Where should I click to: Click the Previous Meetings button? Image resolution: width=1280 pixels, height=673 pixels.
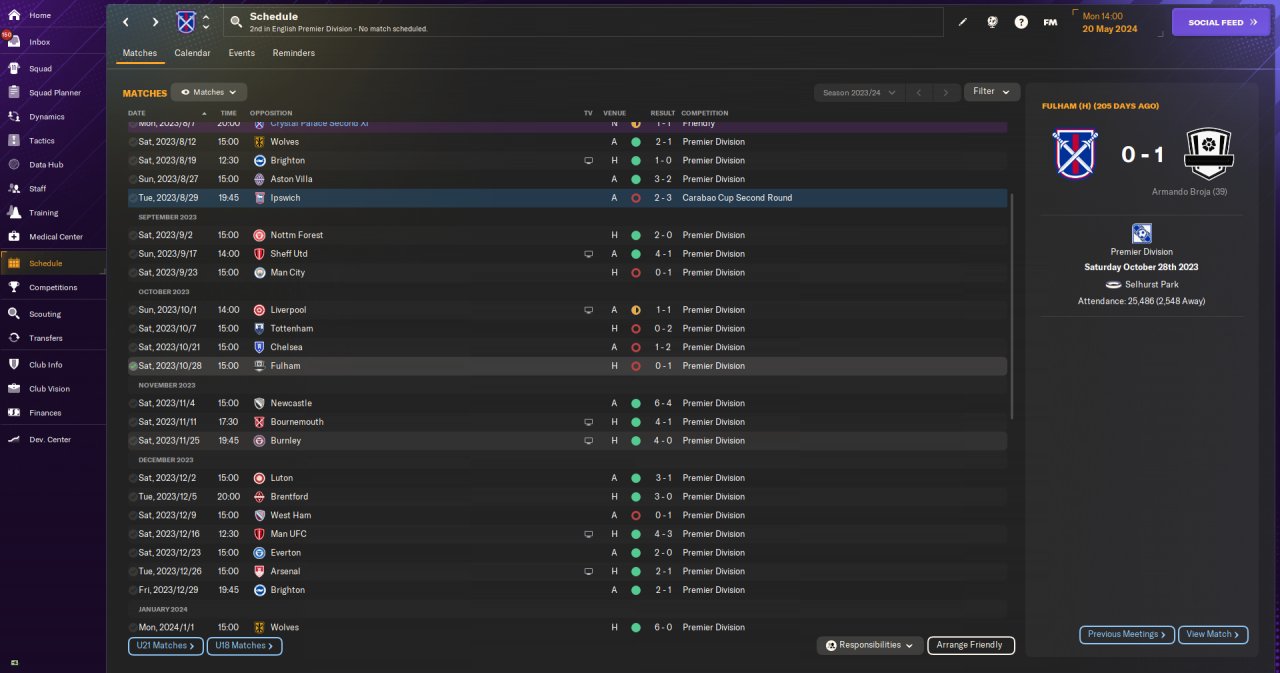[x=1126, y=634]
